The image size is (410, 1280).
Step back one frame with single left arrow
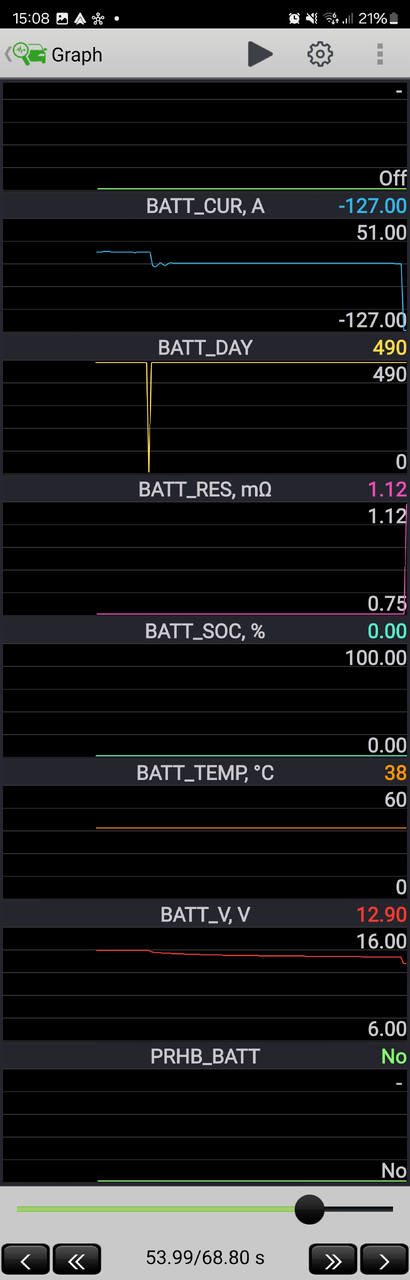coord(26,1259)
